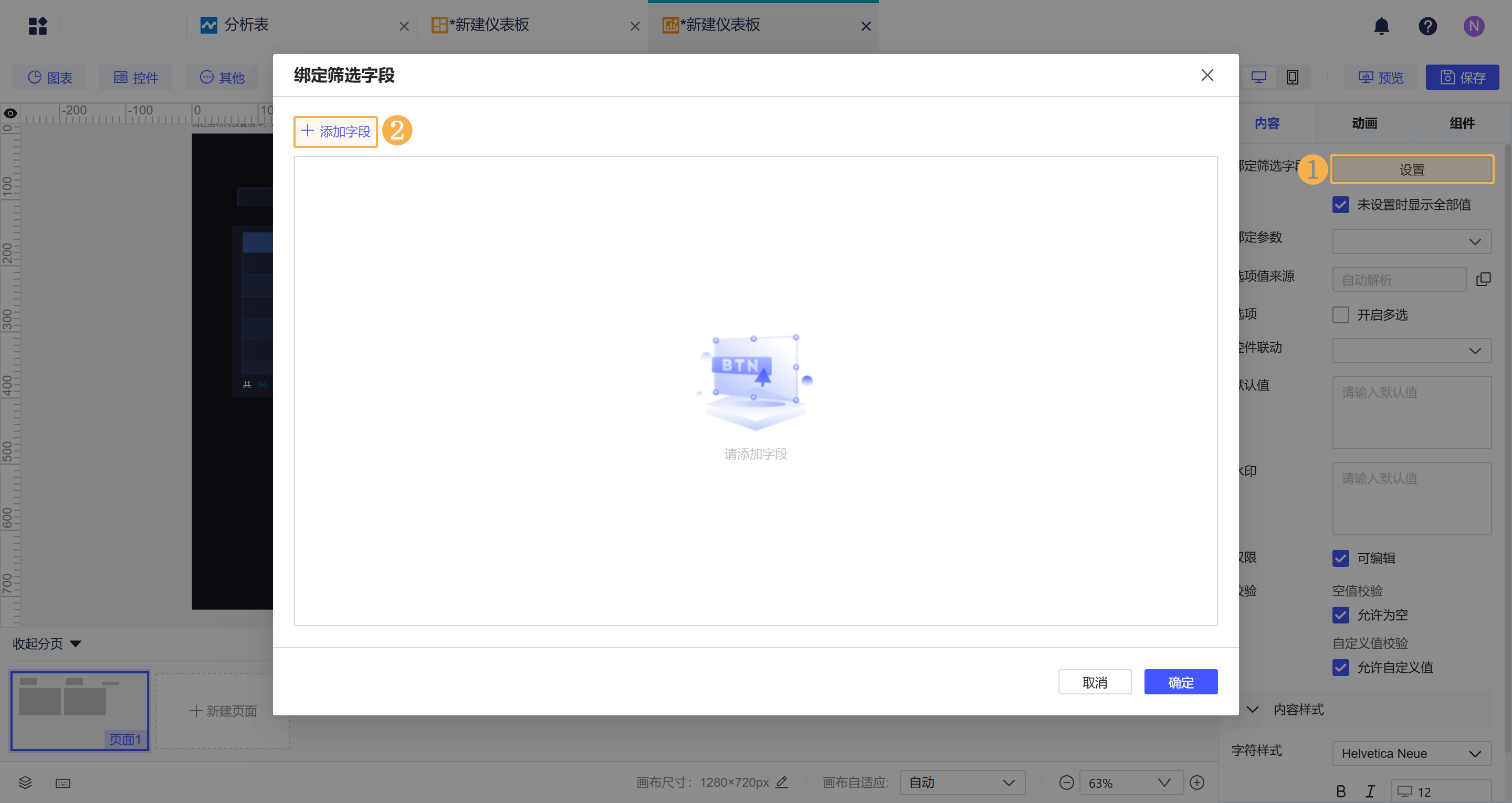Click the zoom in plus icon

(1197, 783)
